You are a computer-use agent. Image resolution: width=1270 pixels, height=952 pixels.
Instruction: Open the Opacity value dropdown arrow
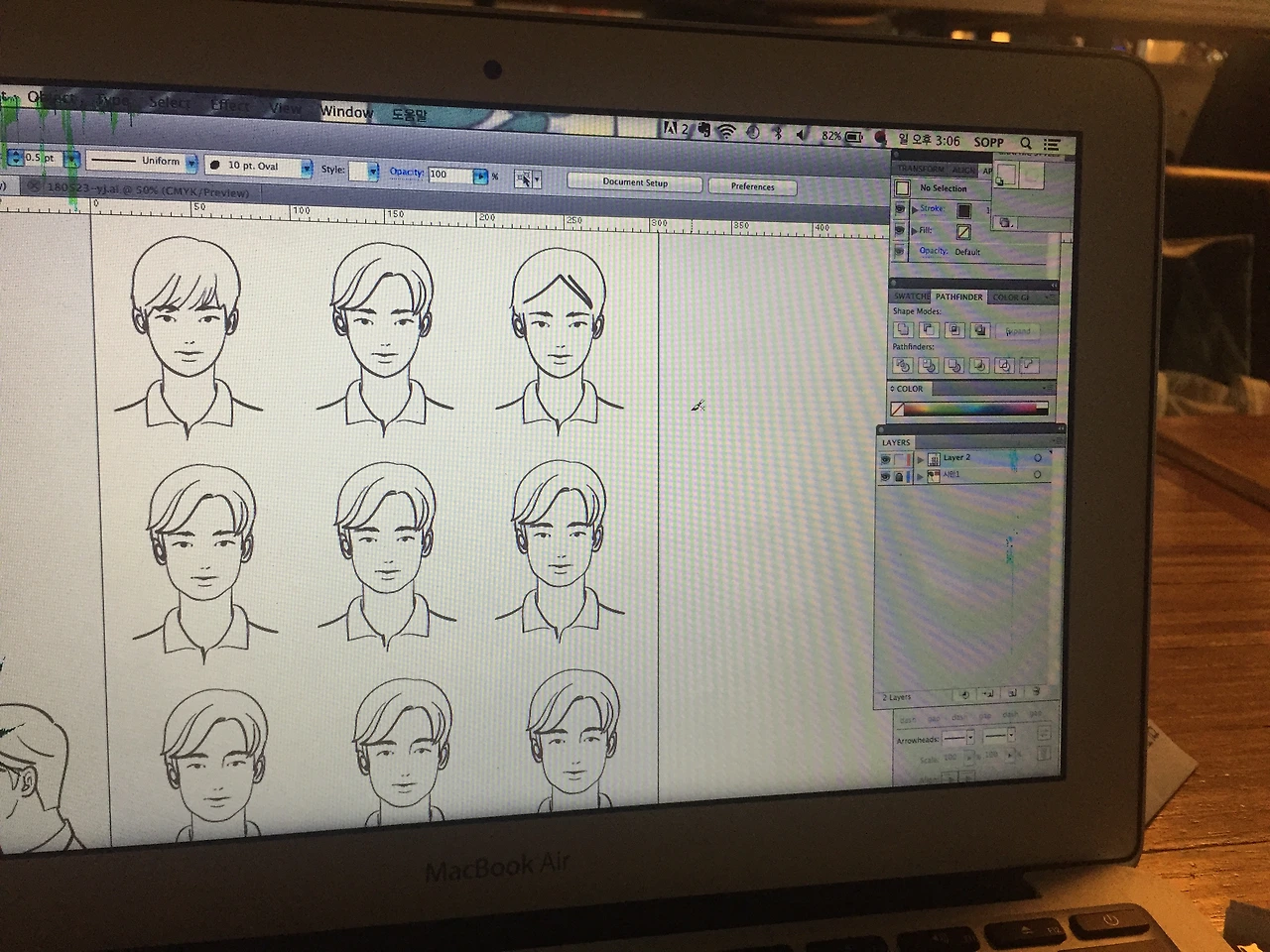coord(481,177)
